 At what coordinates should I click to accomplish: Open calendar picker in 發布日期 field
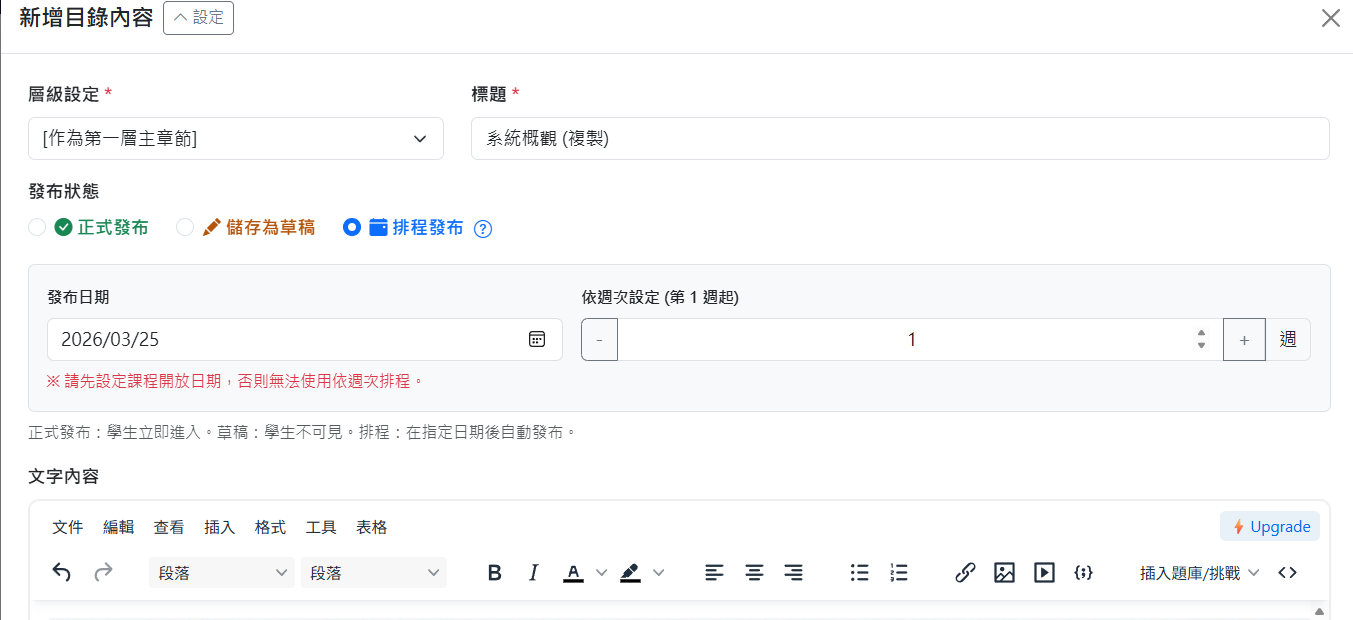pyautogui.click(x=537, y=339)
